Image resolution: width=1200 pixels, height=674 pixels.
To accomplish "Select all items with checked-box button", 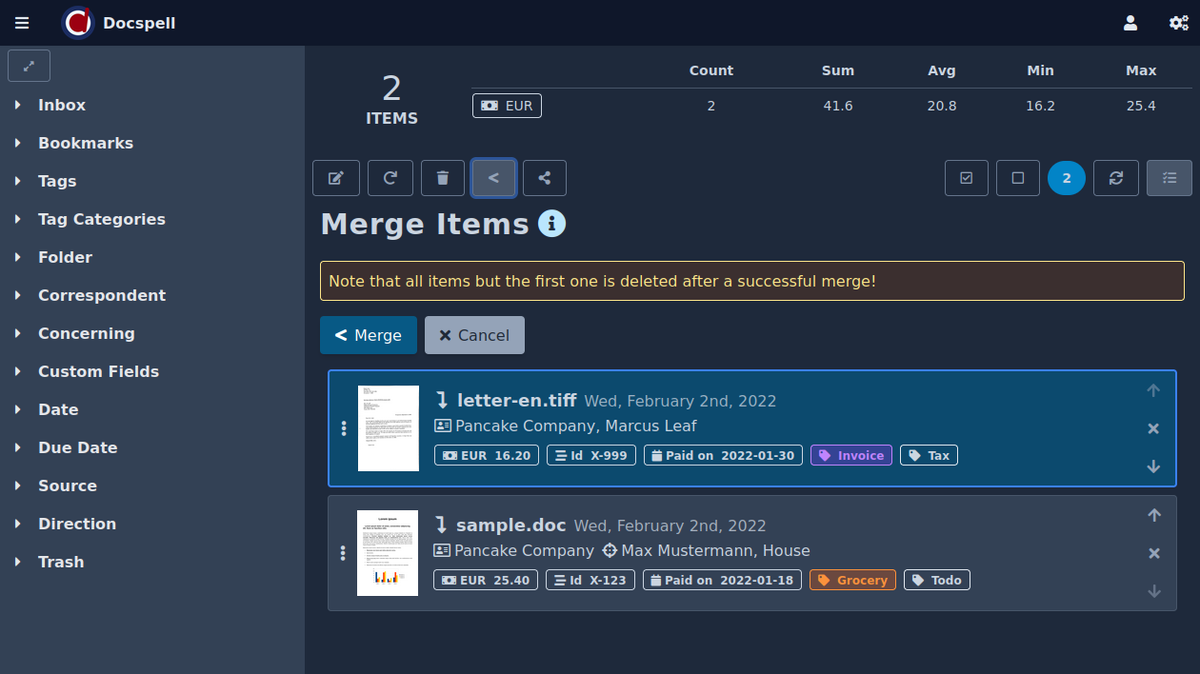I will pyautogui.click(x=966, y=178).
